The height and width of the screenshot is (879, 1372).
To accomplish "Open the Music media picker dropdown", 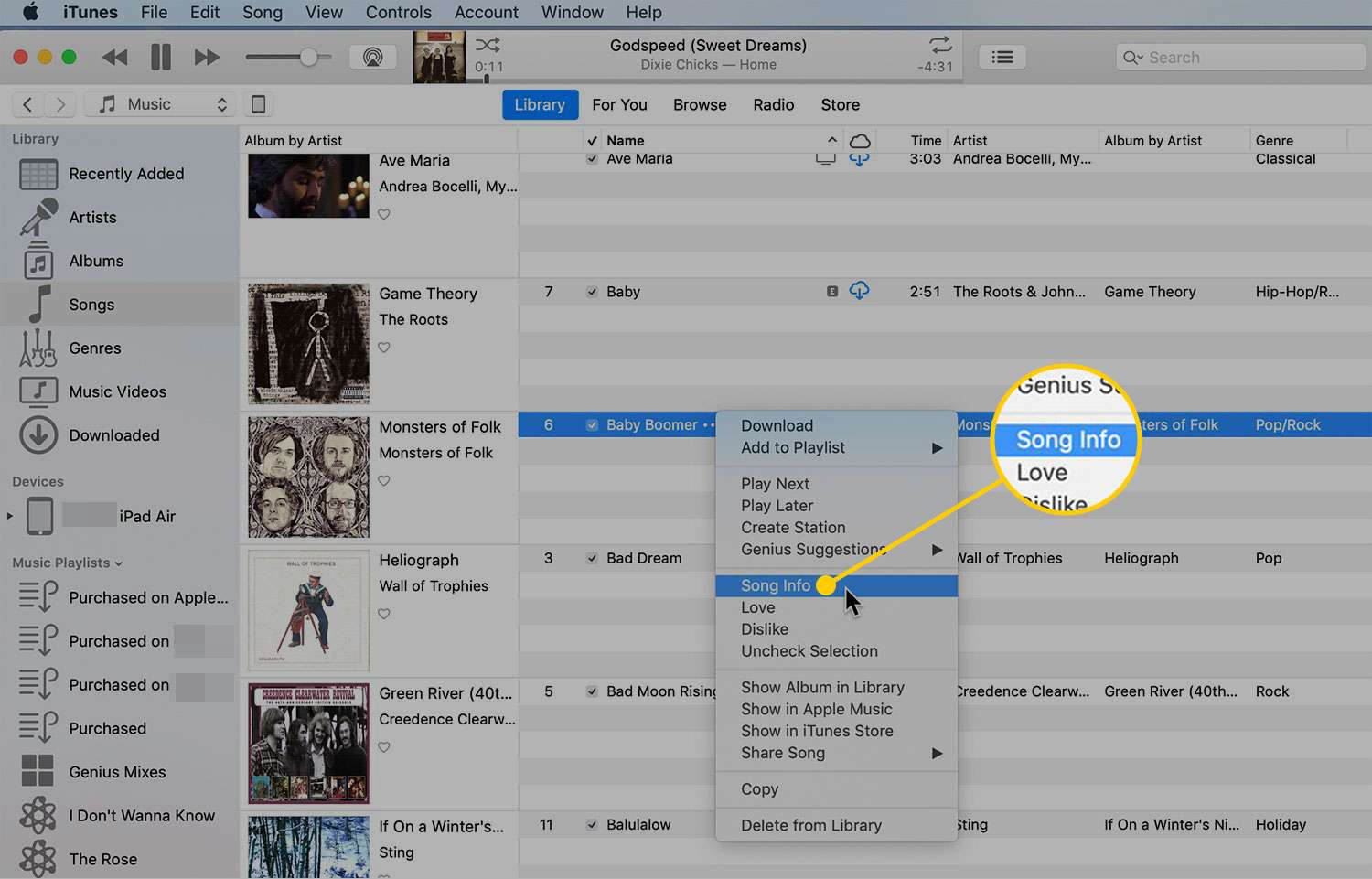I will pyautogui.click(x=160, y=104).
